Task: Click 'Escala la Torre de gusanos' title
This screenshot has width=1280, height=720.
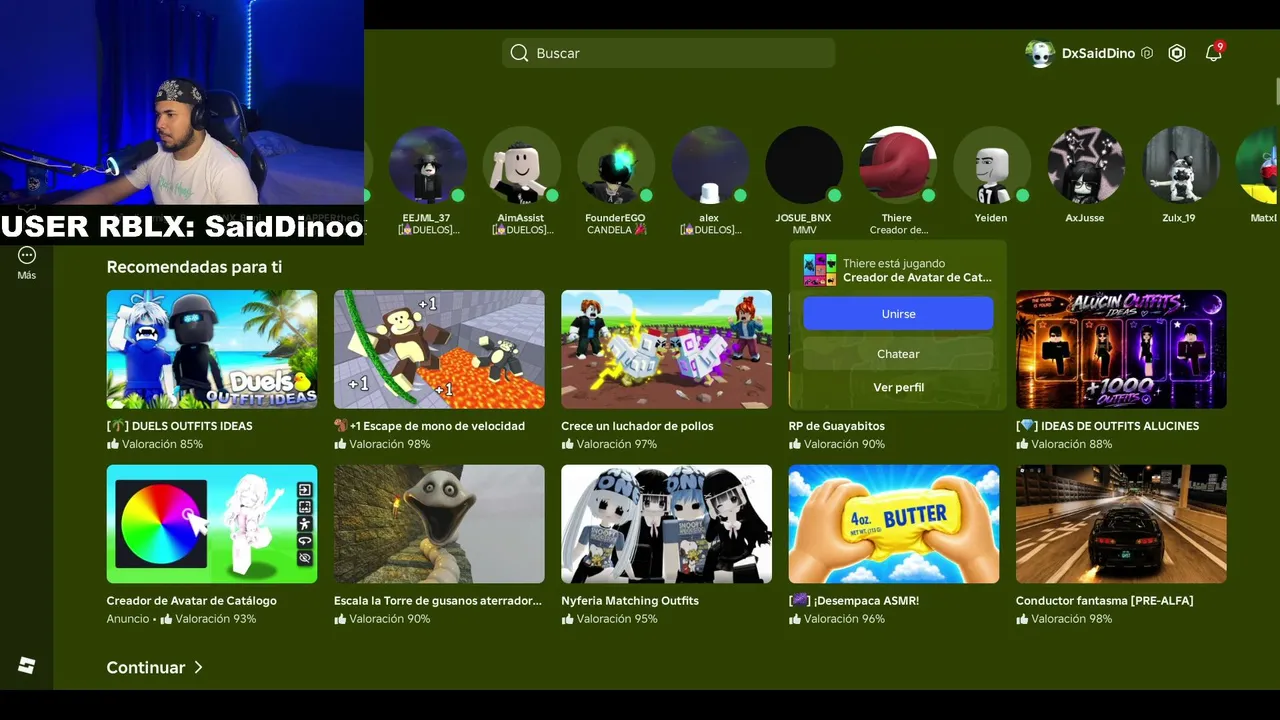Action: (438, 601)
